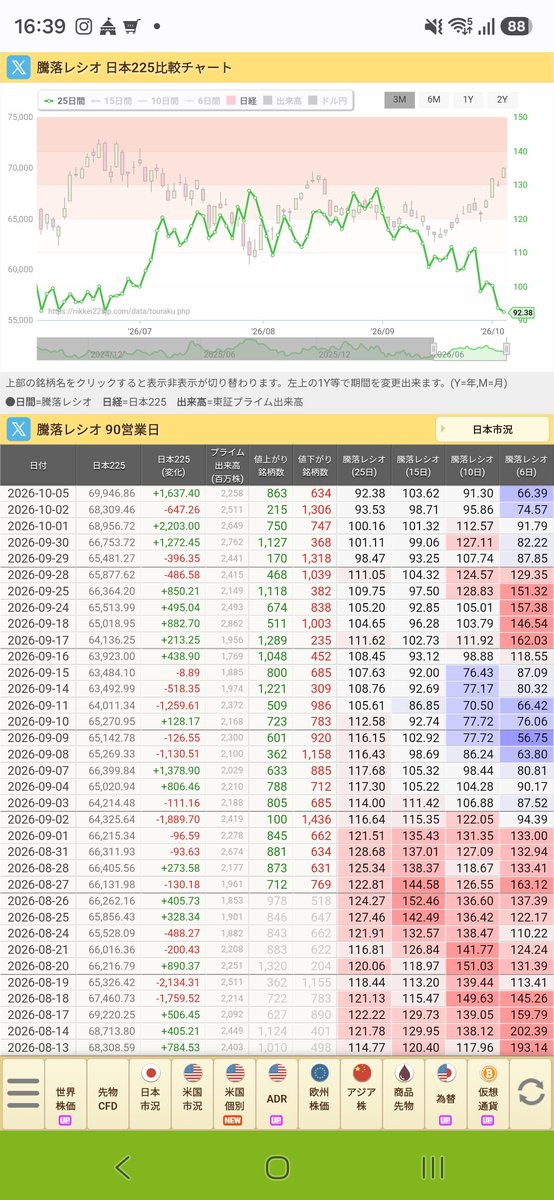554x1200 pixels.
Task: Click the 騰落レシオ(25日) column header
Action: (363, 465)
